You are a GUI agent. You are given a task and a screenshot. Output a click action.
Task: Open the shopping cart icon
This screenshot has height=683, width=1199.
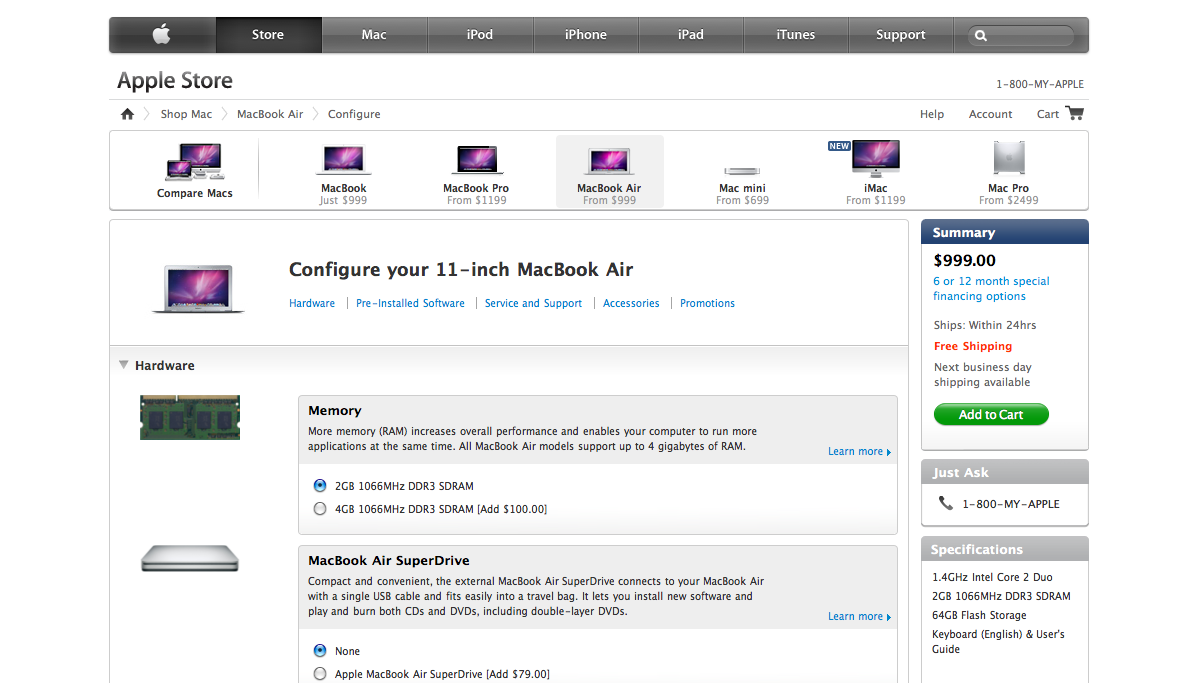coord(1074,113)
